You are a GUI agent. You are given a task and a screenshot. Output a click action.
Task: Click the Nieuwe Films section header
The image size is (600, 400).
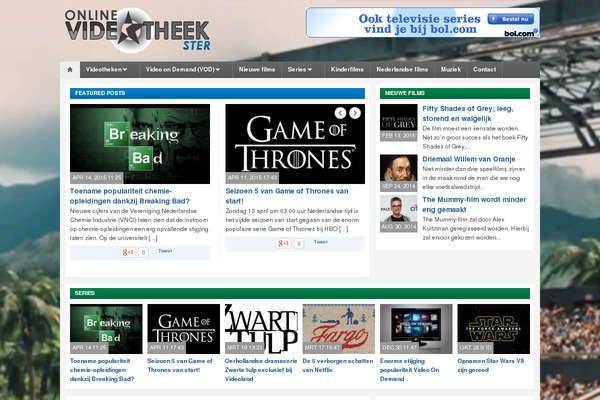pyautogui.click(x=455, y=93)
